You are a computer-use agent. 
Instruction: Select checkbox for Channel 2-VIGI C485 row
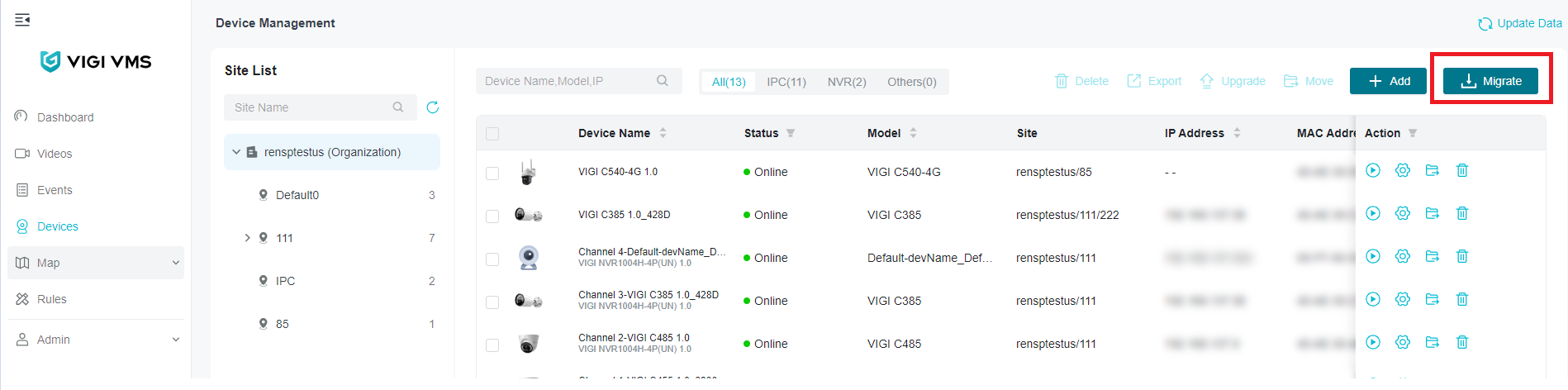492,345
